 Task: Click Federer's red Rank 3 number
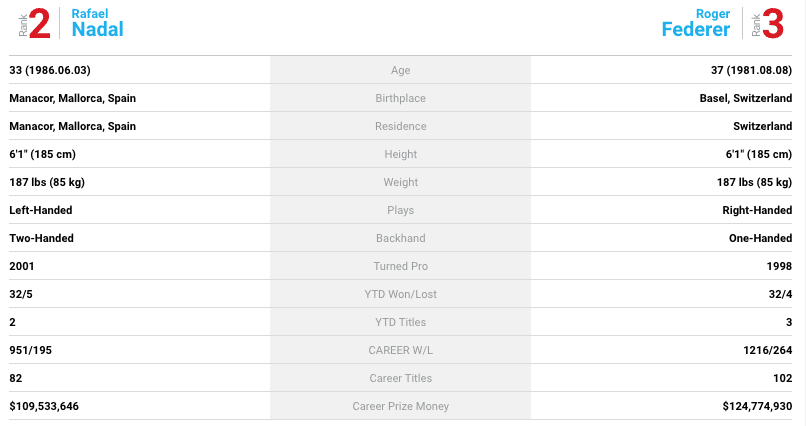click(773, 24)
